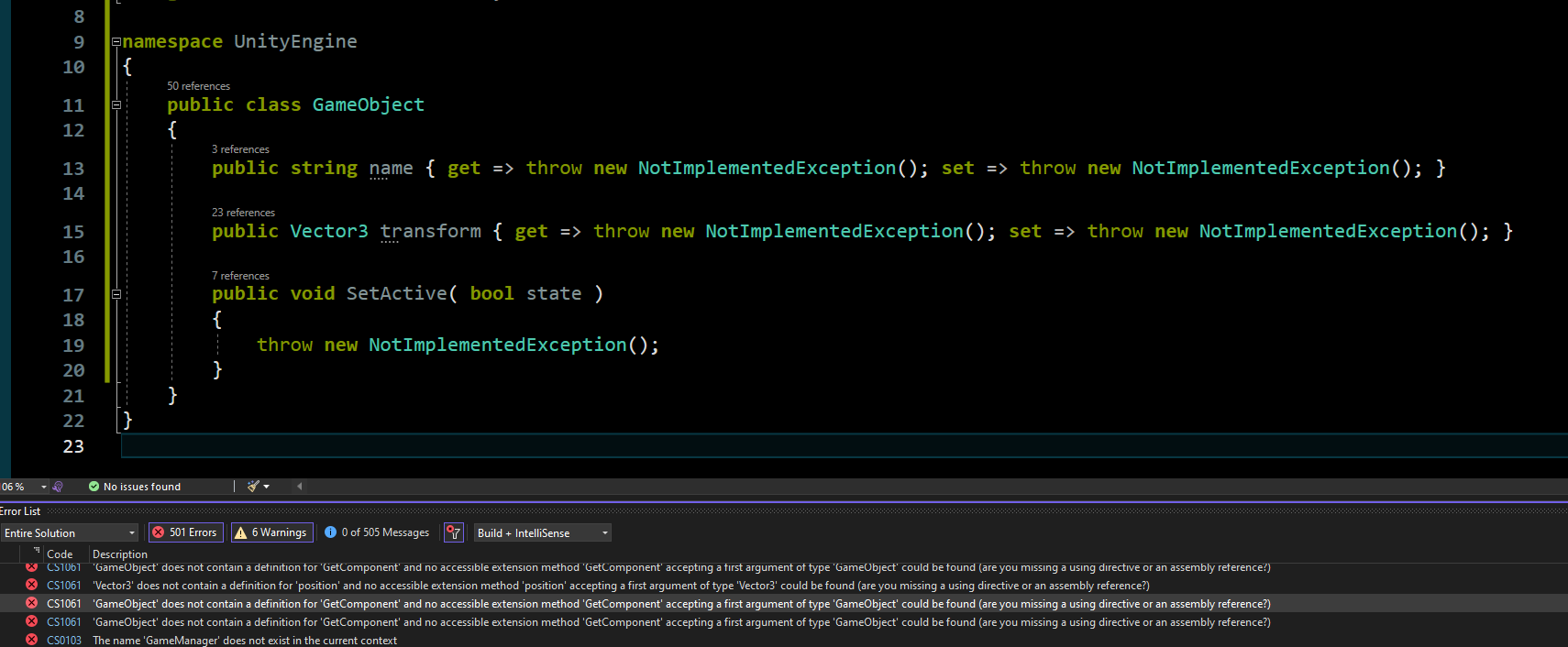
Task: Click the 50 references CodeLens link
Action: (x=198, y=86)
